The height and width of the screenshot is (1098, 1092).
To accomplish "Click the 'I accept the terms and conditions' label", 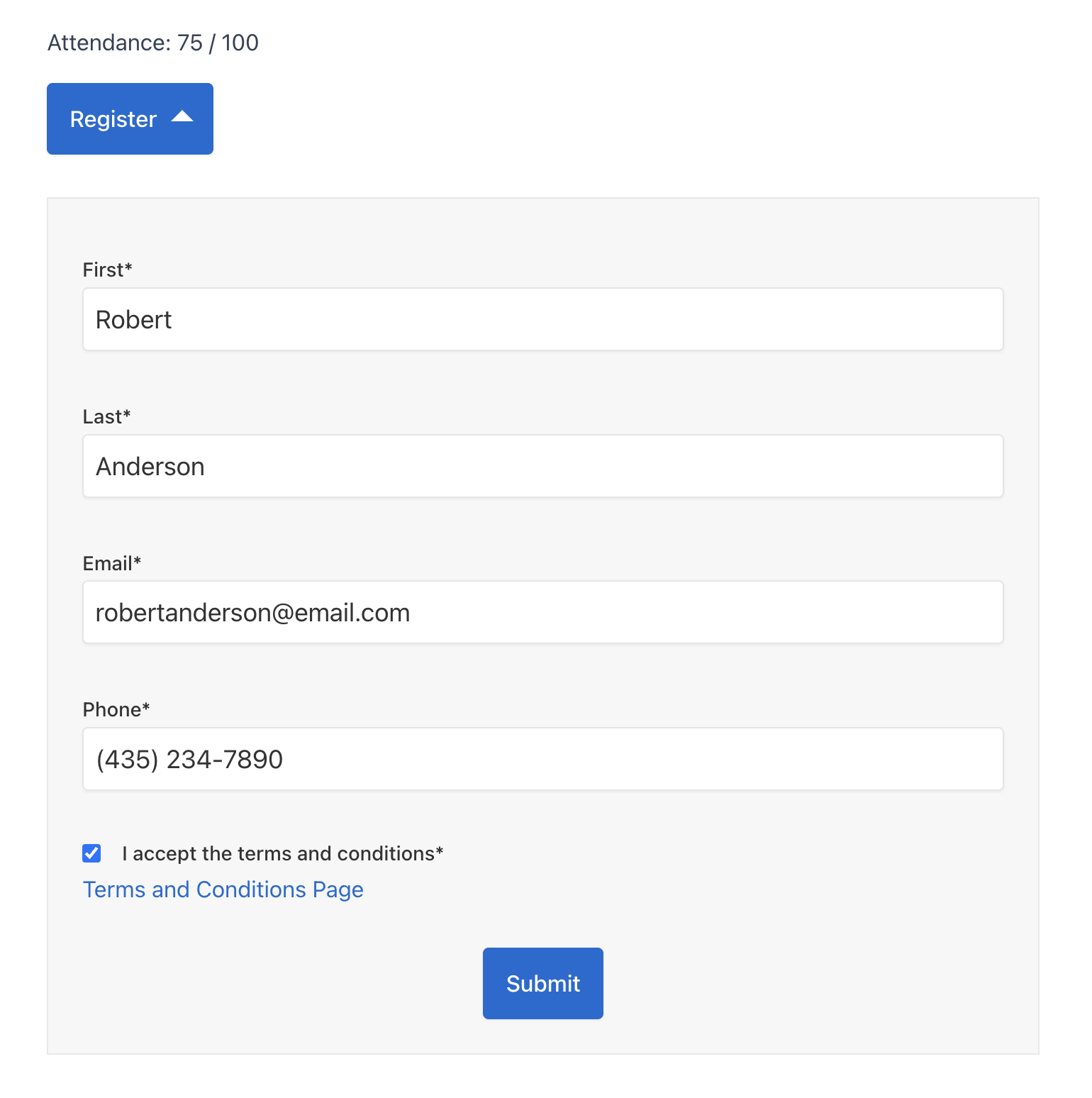I will (x=282, y=853).
